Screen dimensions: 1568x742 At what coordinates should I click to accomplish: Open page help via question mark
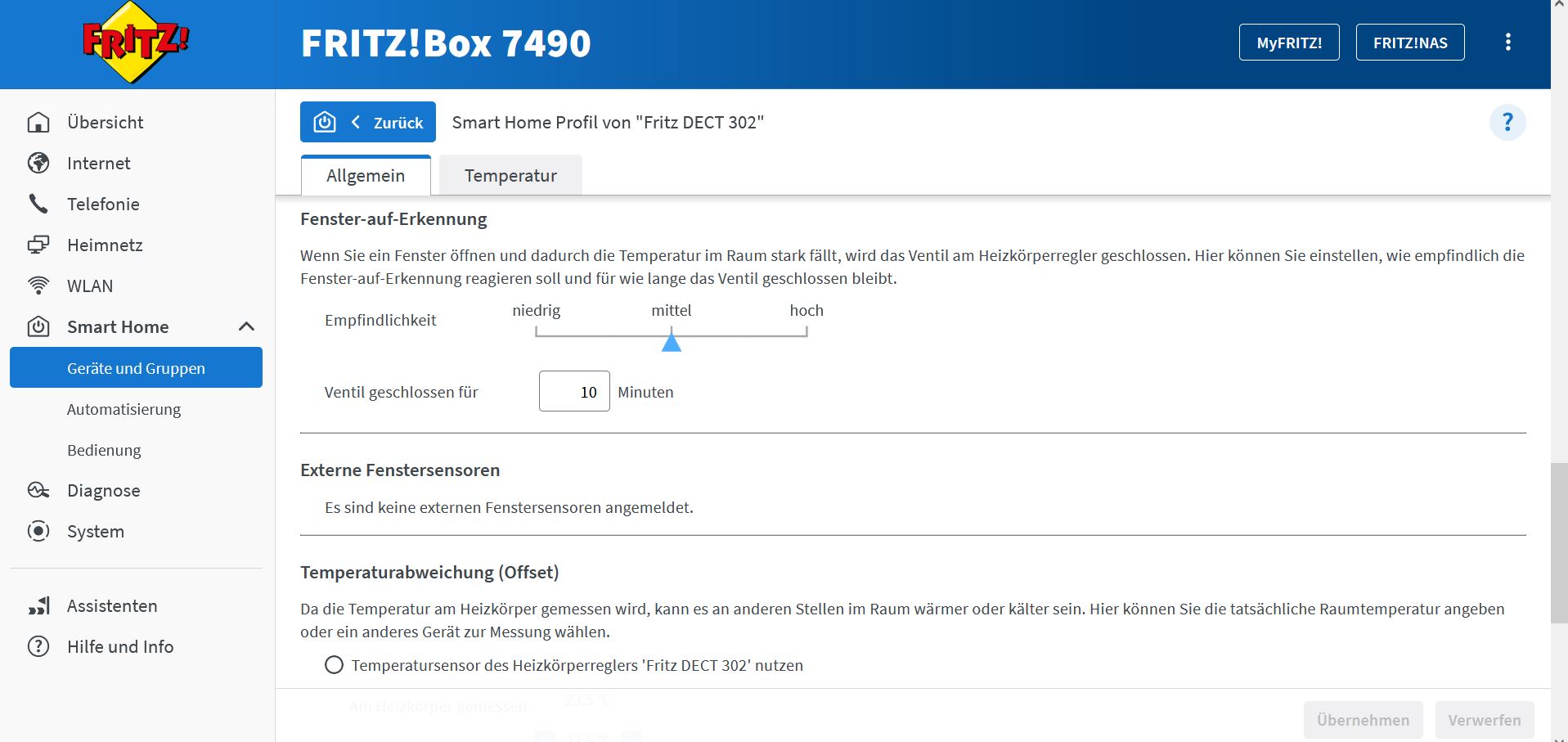1507,123
